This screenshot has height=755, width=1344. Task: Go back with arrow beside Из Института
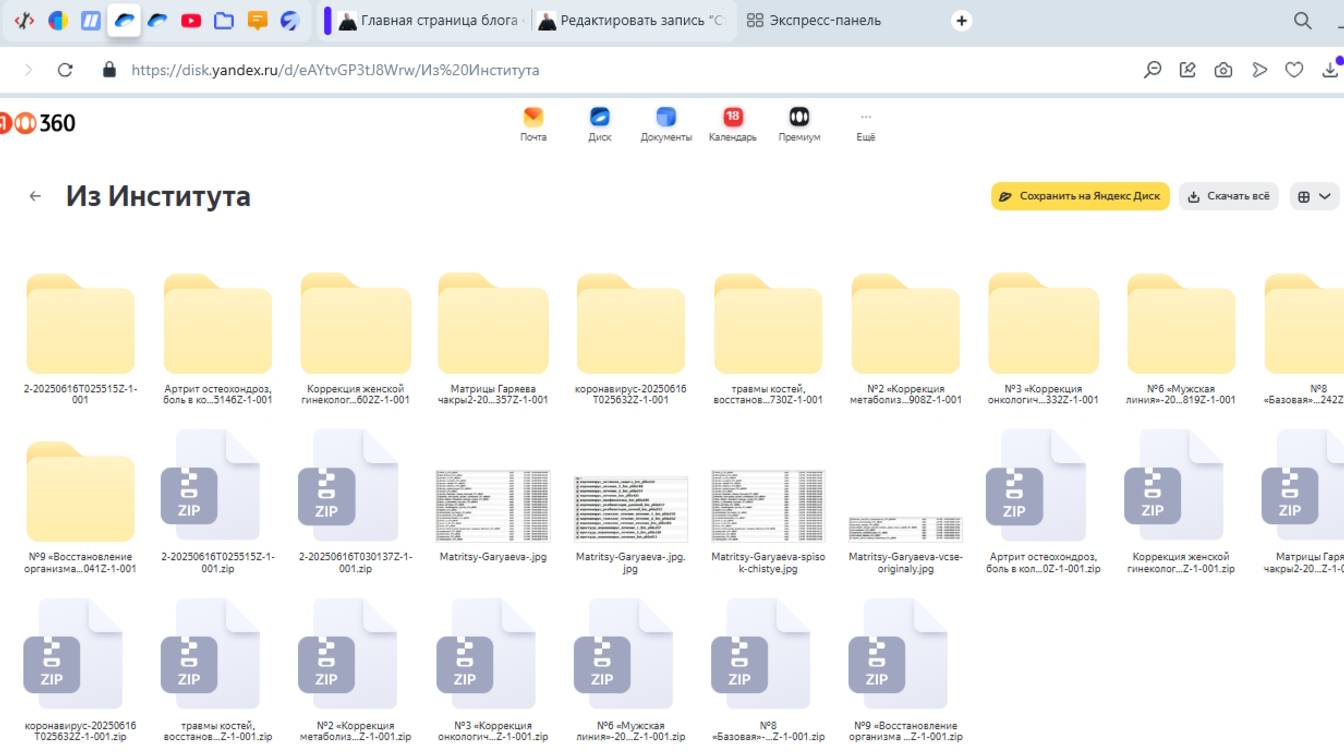[35, 196]
